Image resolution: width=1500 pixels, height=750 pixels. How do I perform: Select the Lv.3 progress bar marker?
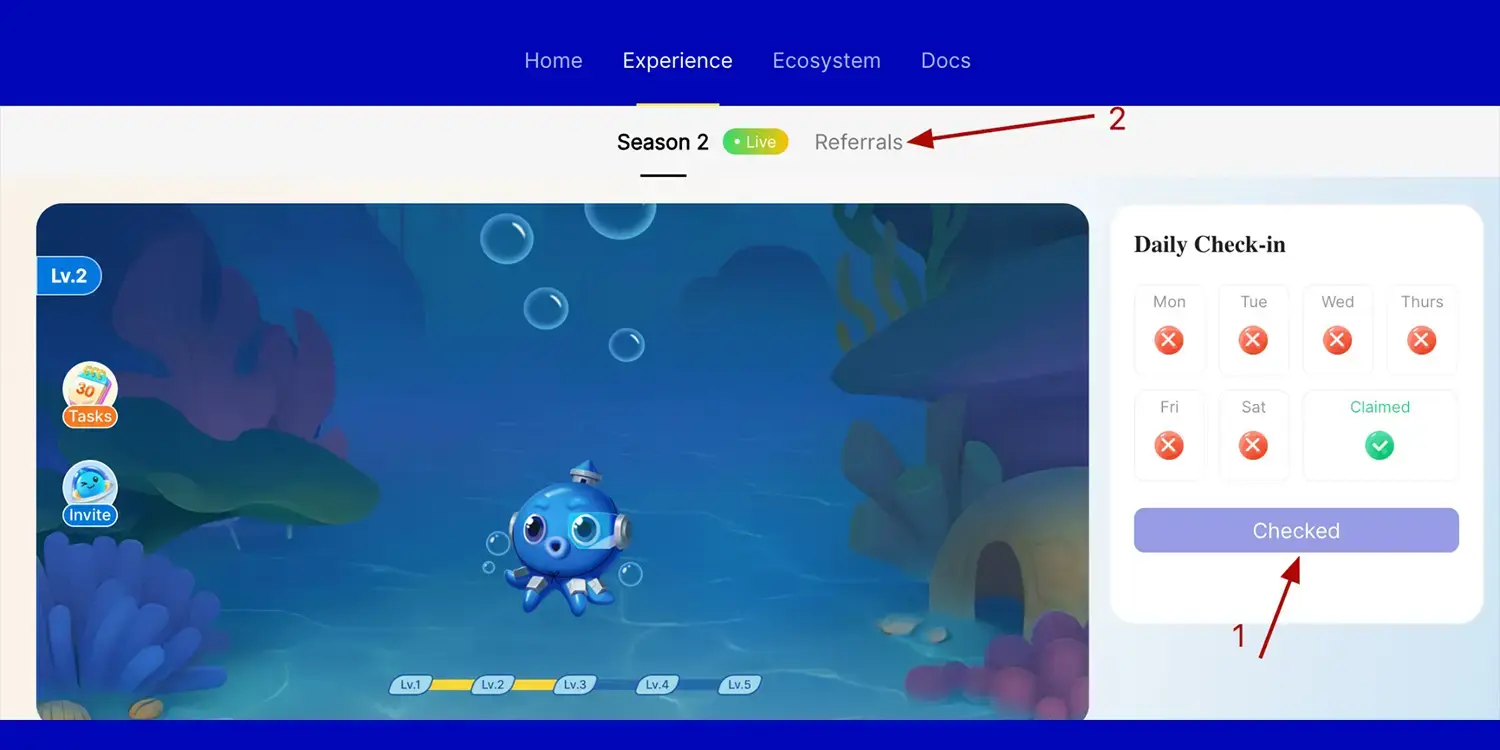(574, 685)
